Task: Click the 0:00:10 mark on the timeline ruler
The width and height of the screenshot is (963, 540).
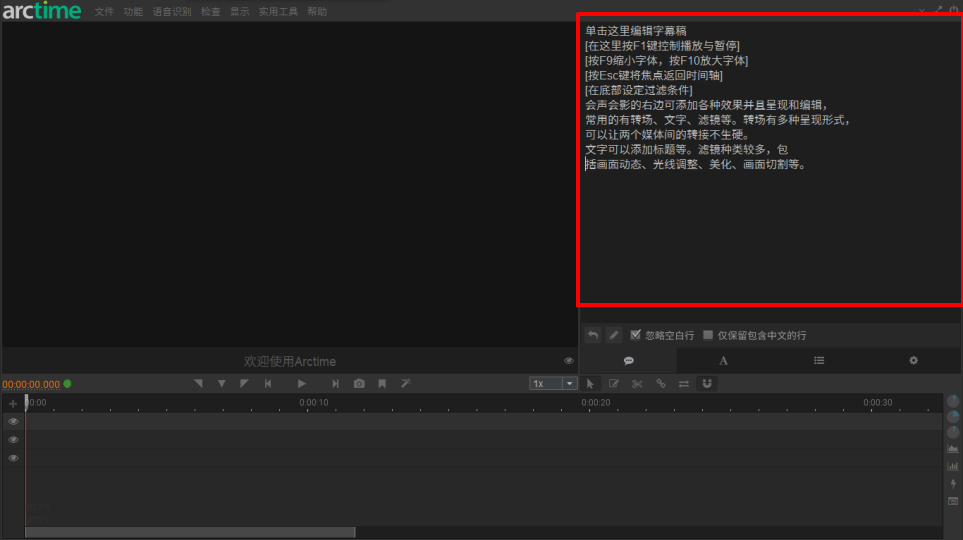Action: (313, 403)
